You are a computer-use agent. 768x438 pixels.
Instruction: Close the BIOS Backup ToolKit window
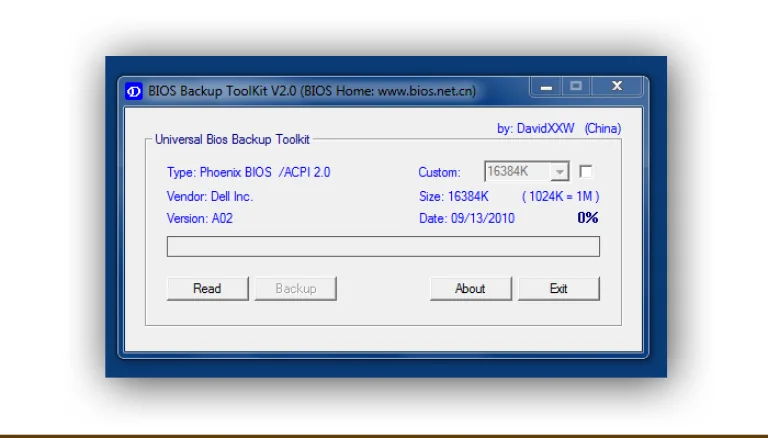coord(617,87)
